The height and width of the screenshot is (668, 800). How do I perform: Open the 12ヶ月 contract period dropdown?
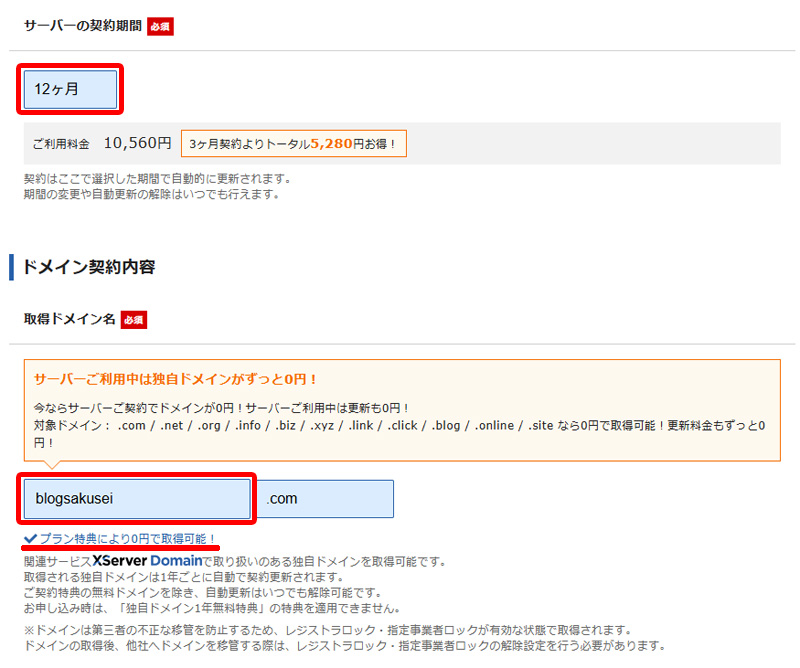(x=71, y=90)
